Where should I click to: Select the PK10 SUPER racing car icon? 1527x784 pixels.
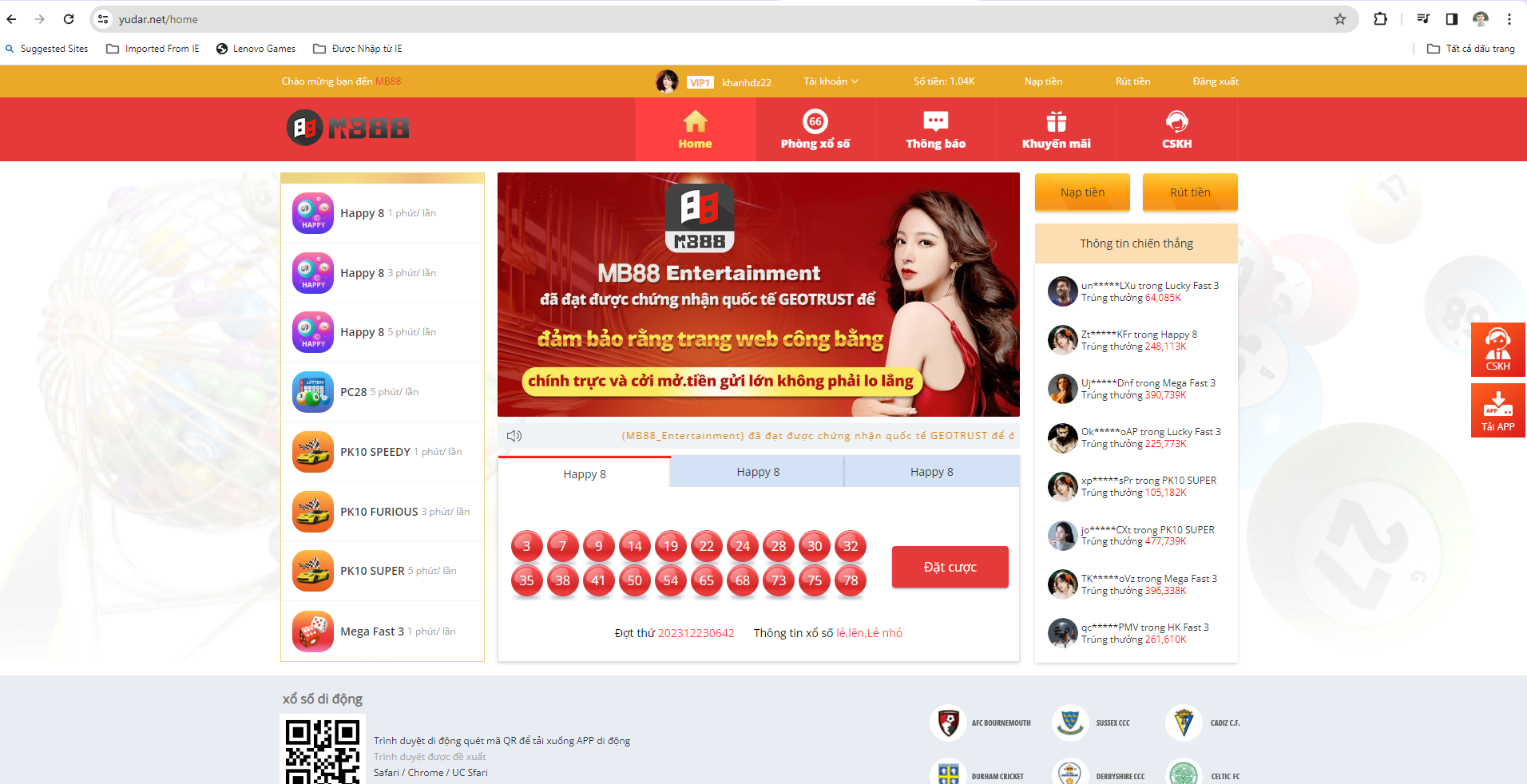[313, 571]
